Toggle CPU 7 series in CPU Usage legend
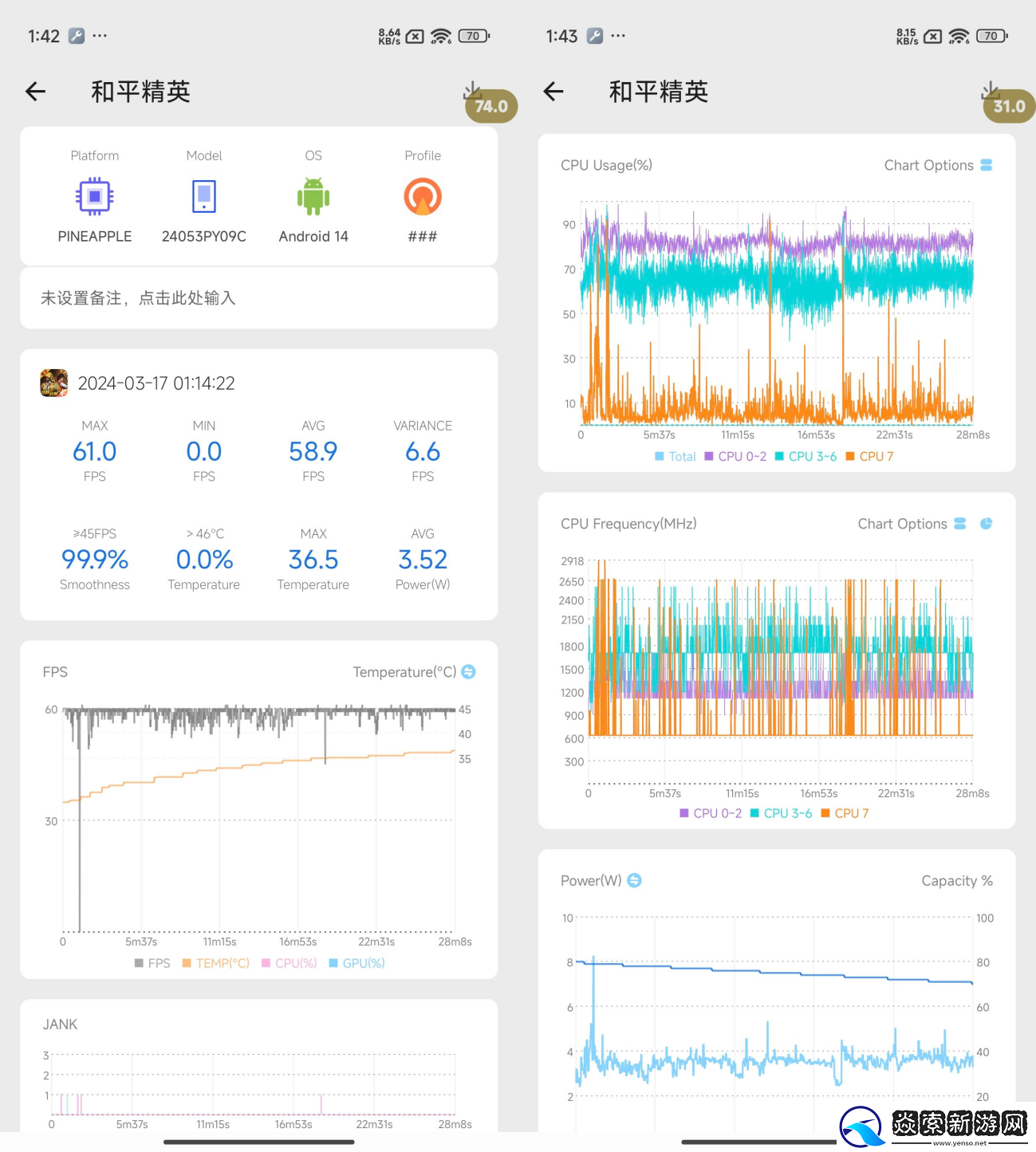 (869, 456)
